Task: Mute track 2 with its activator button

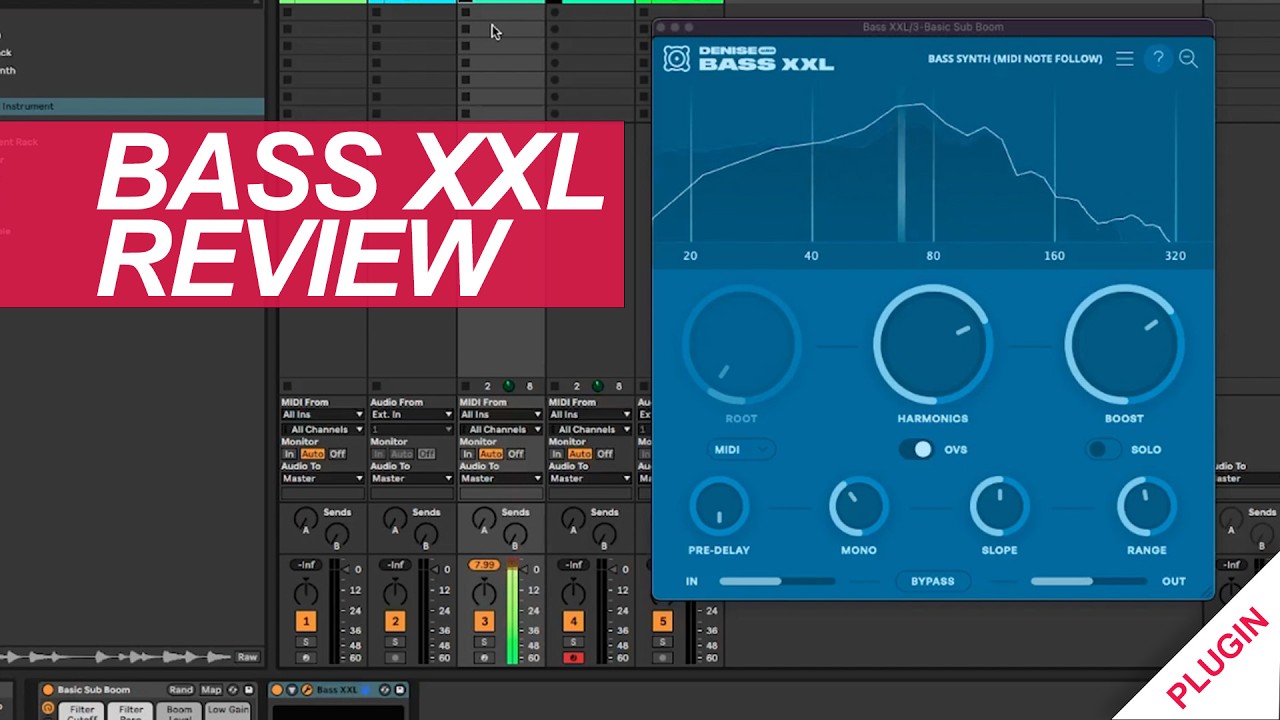Action: tap(395, 622)
